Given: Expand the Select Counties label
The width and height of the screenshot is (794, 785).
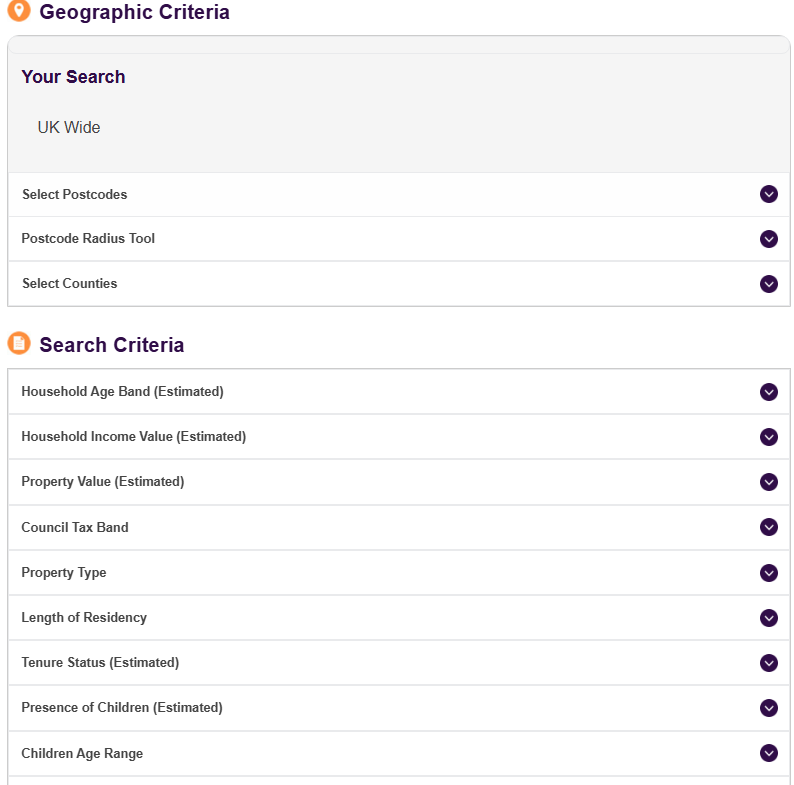Looking at the screenshot, I should [x=70, y=283].
